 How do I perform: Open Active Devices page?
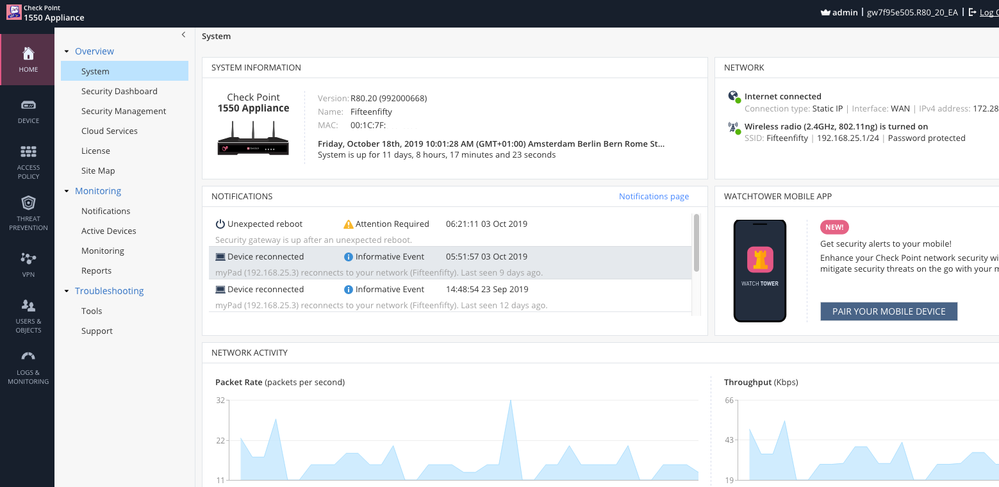(108, 231)
